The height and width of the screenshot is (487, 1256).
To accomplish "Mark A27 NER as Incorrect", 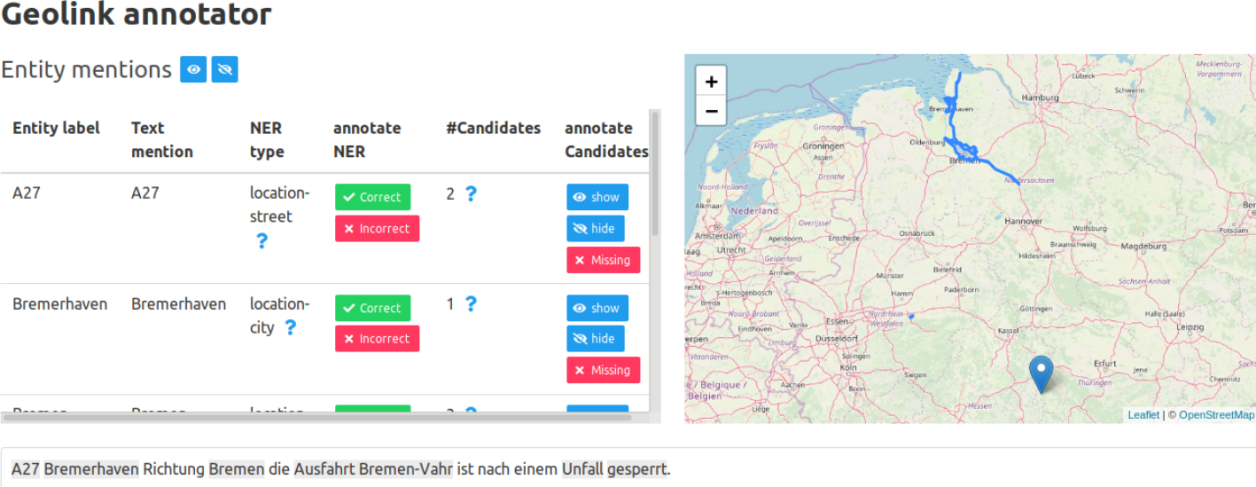I will click(376, 229).
